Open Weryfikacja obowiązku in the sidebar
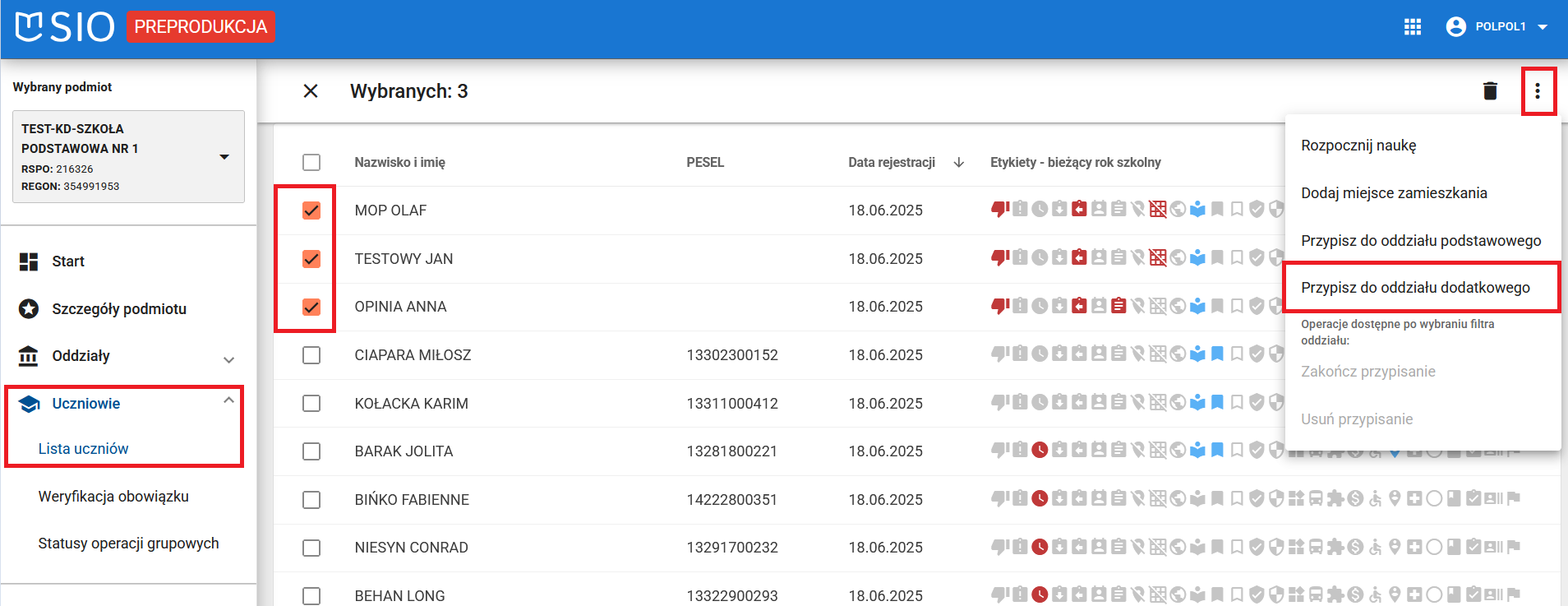 click(x=113, y=497)
